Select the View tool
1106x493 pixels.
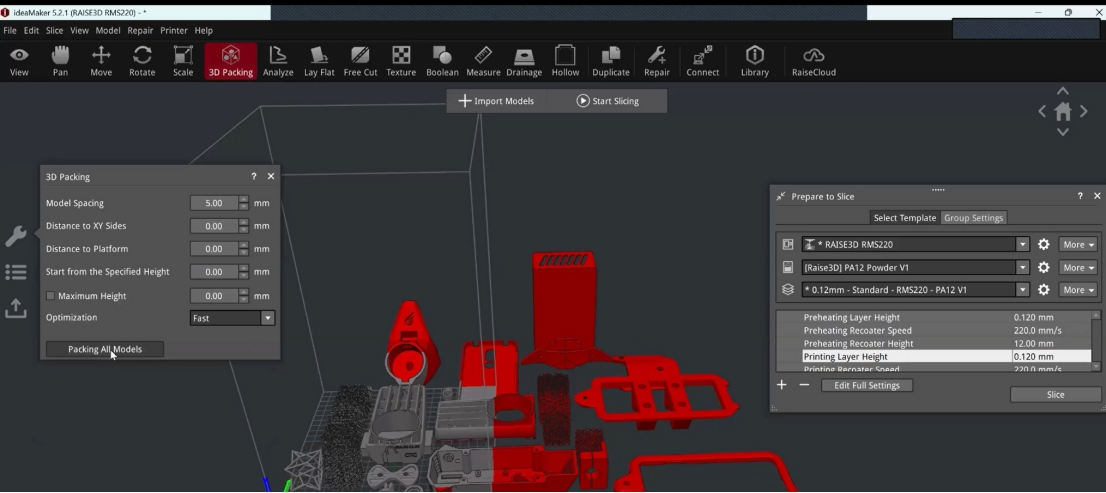point(19,61)
